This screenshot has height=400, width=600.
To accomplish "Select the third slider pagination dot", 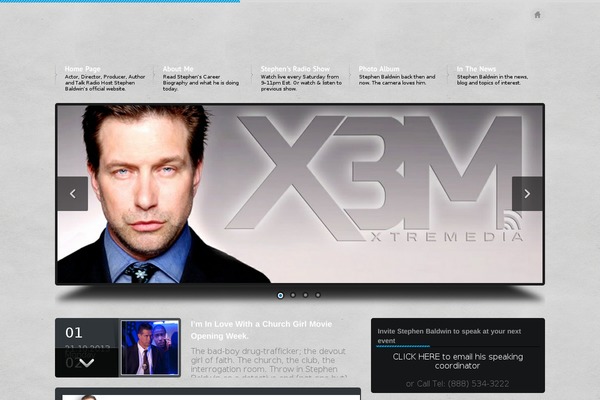I will tap(305, 295).
